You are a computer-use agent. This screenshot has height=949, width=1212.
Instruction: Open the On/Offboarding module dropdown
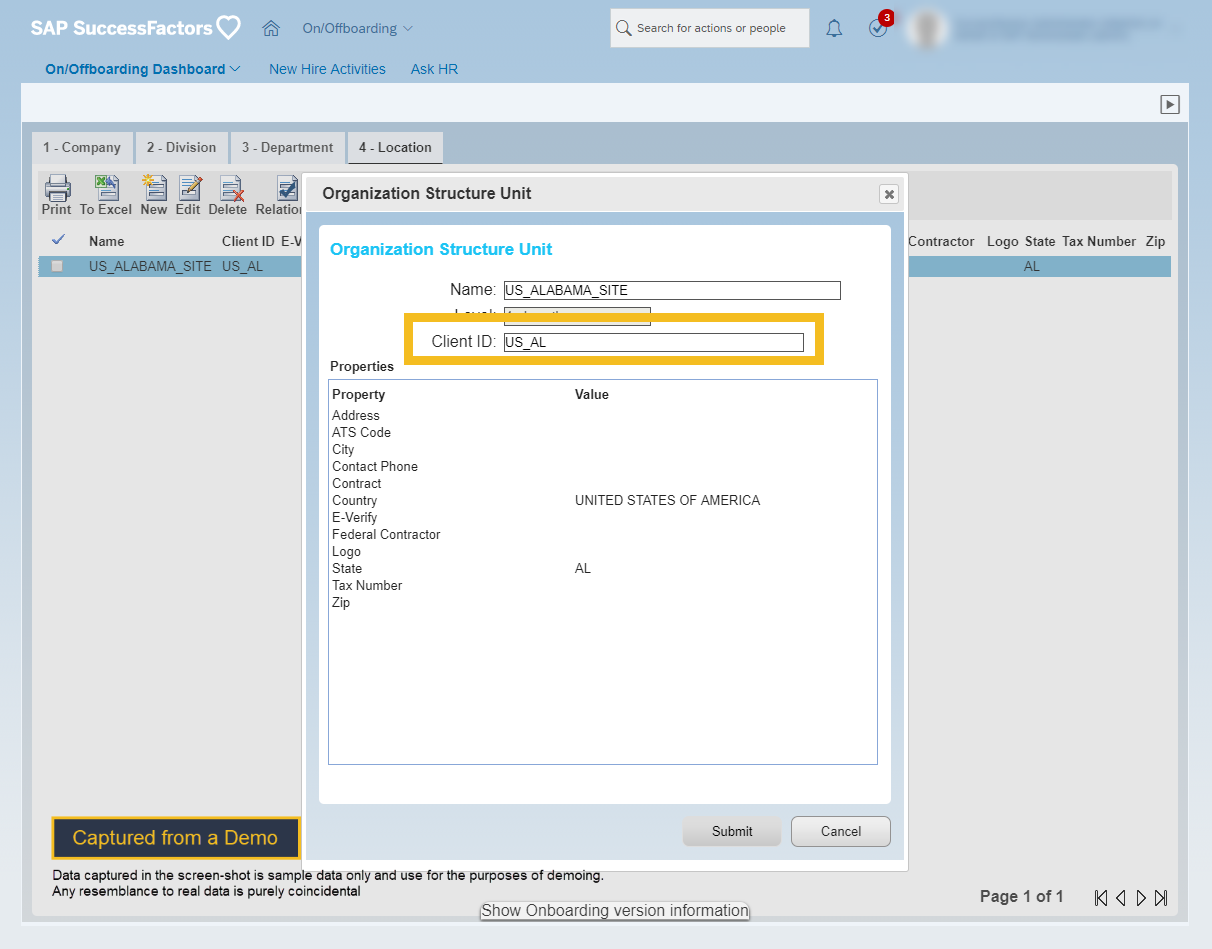tap(358, 28)
